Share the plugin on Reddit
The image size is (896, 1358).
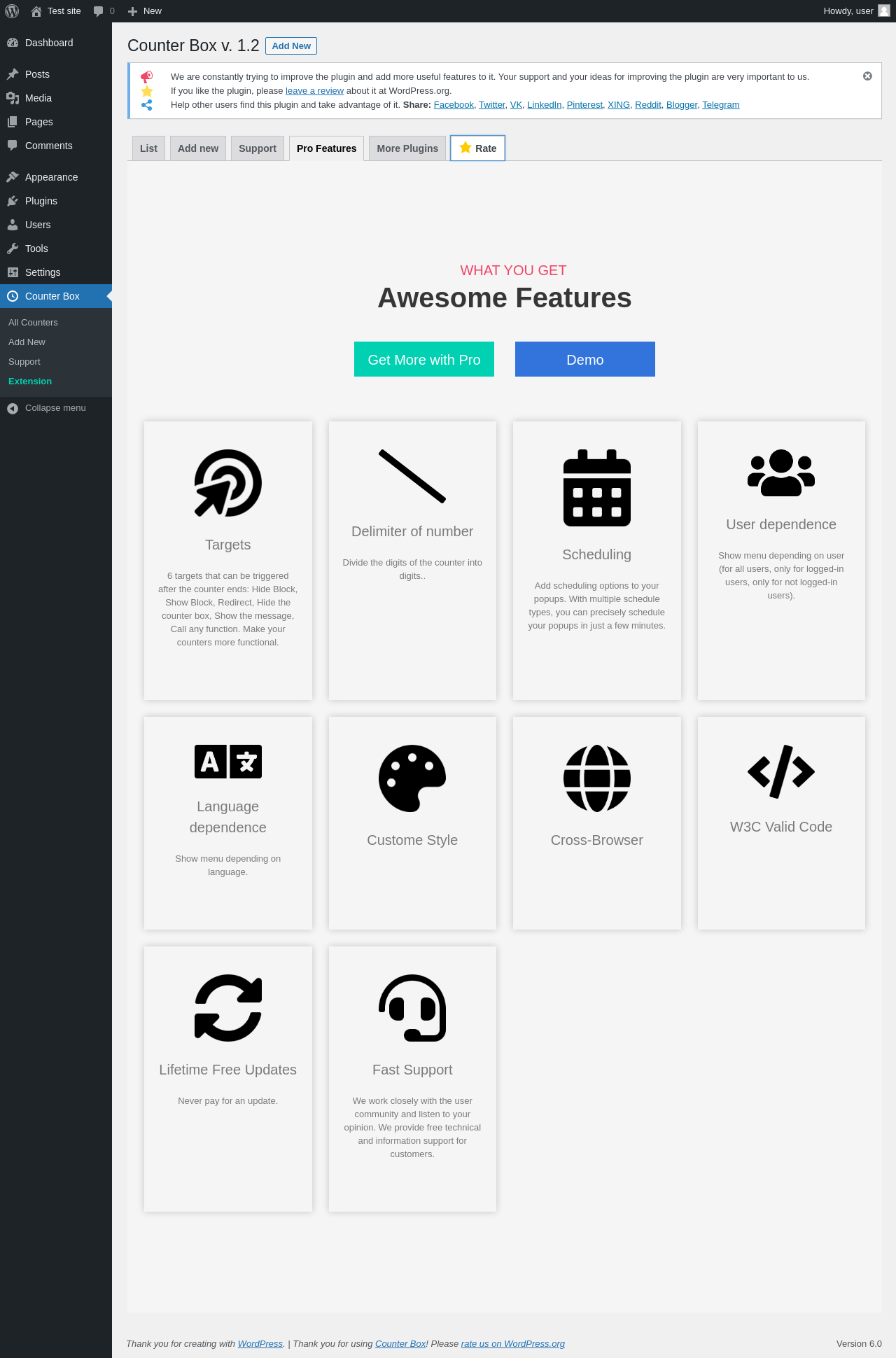[648, 105]
